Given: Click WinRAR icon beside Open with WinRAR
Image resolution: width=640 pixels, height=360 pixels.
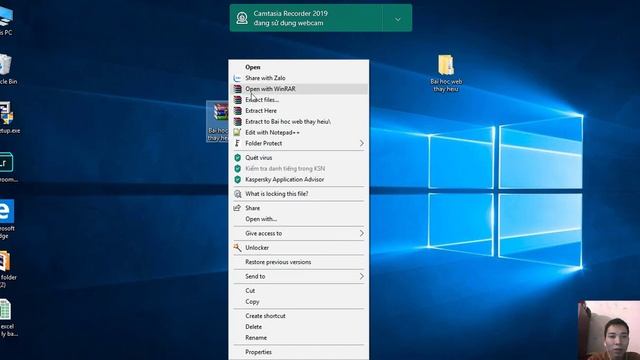Looking at the screenshot, I should tap(237, 89).
